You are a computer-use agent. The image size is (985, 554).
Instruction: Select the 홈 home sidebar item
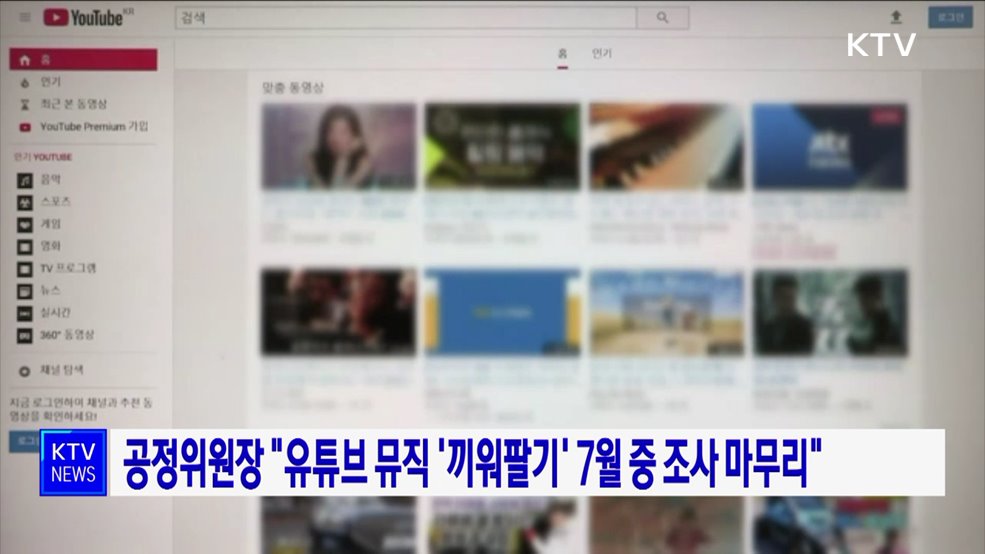click(x=83, y=60)
